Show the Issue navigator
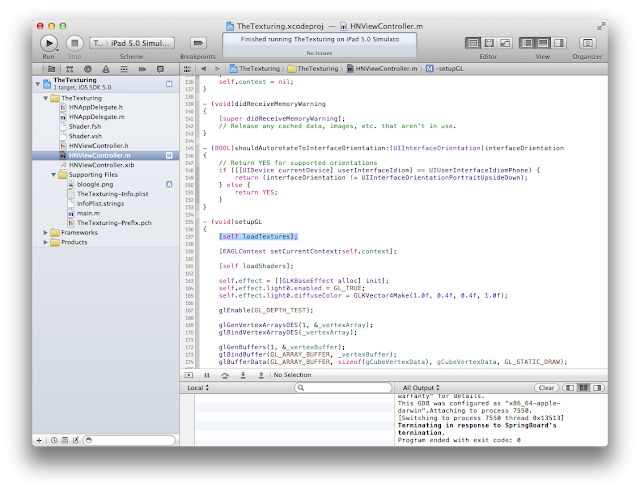The width and height of the screenshot is (640, 491). (106, 69)
